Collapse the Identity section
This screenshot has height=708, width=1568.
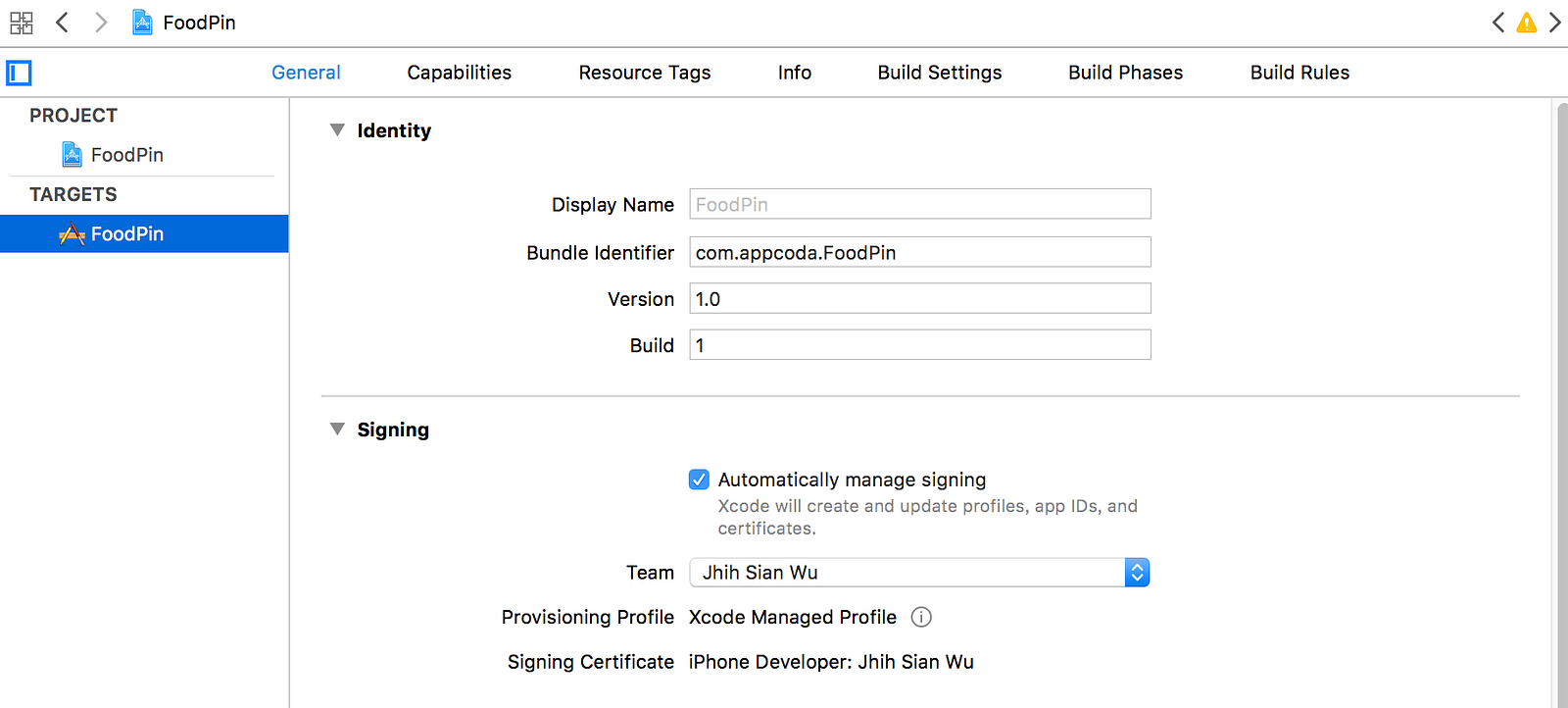(337, 130)
